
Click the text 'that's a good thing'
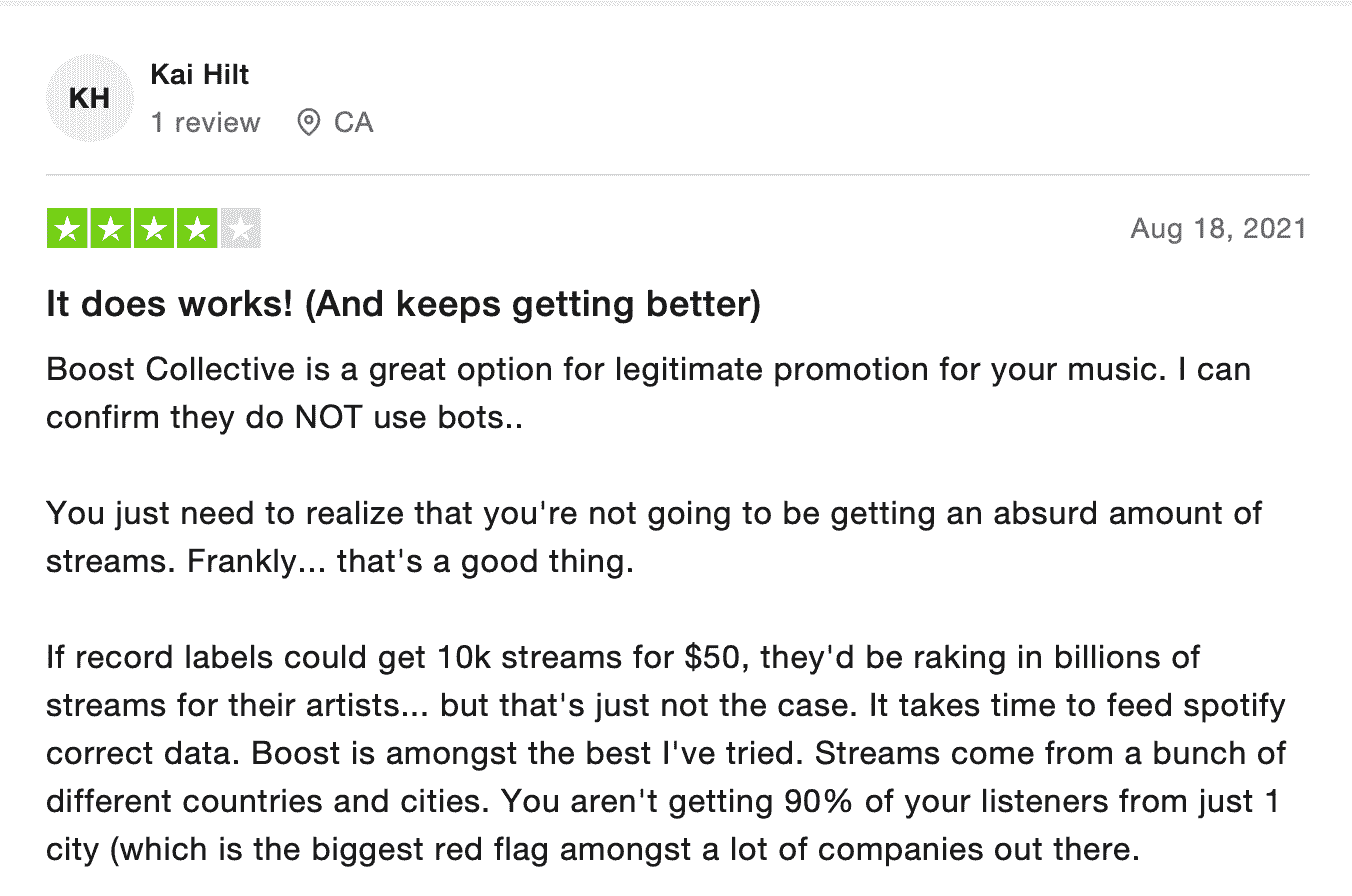click(x=484, y=563)
